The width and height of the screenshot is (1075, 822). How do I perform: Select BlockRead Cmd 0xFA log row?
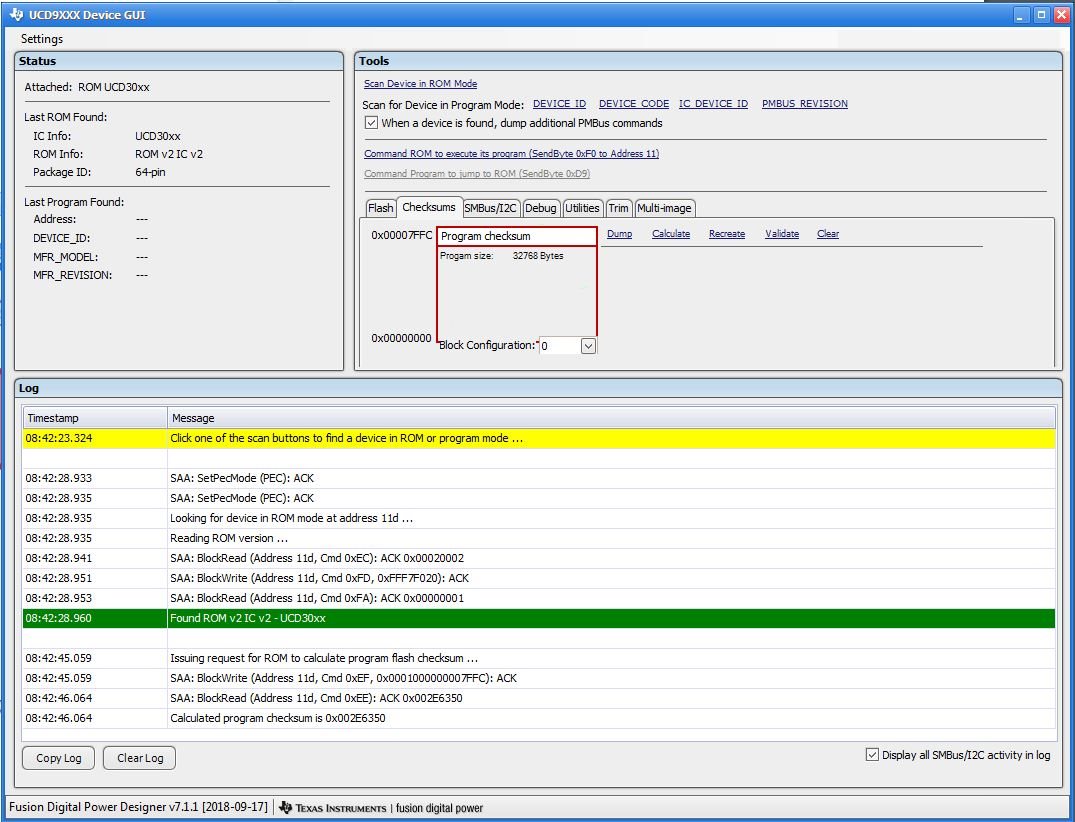pyautogui.click(x=539, y=598)
